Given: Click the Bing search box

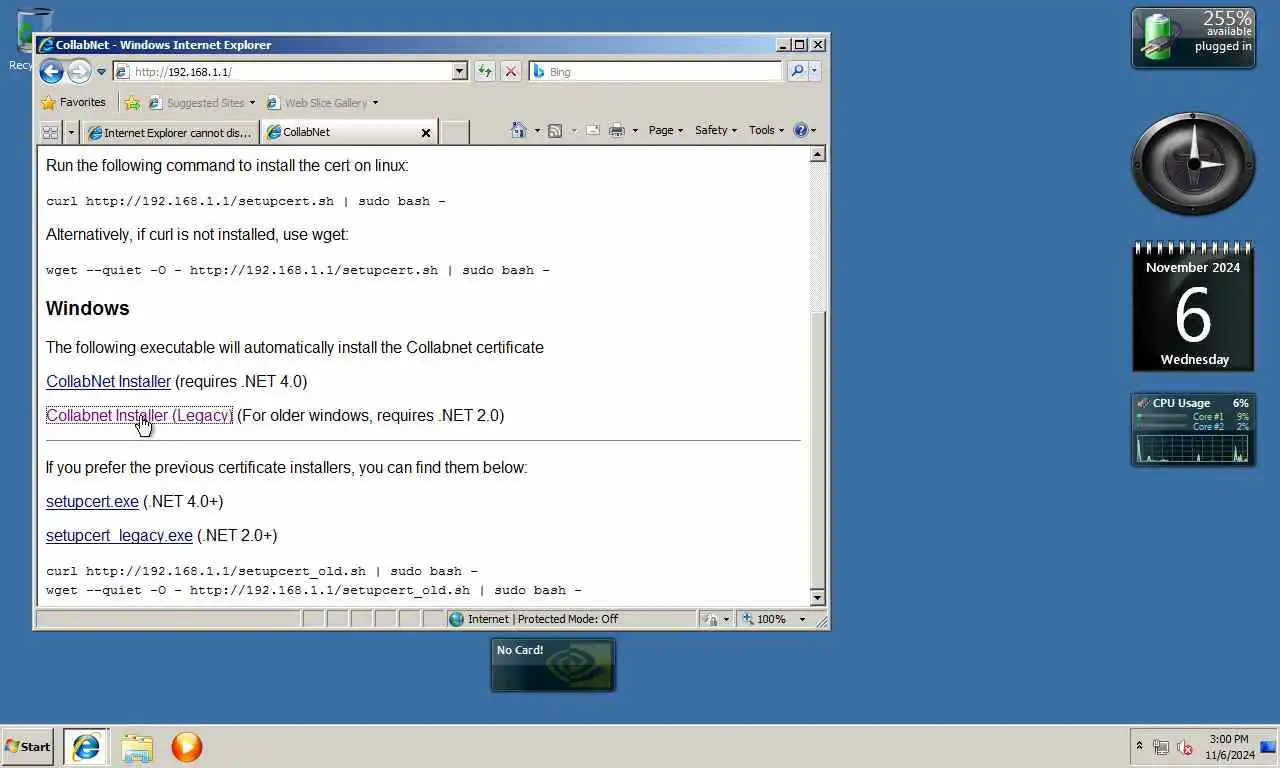Looking at the screenshot, I should (655, 72).
